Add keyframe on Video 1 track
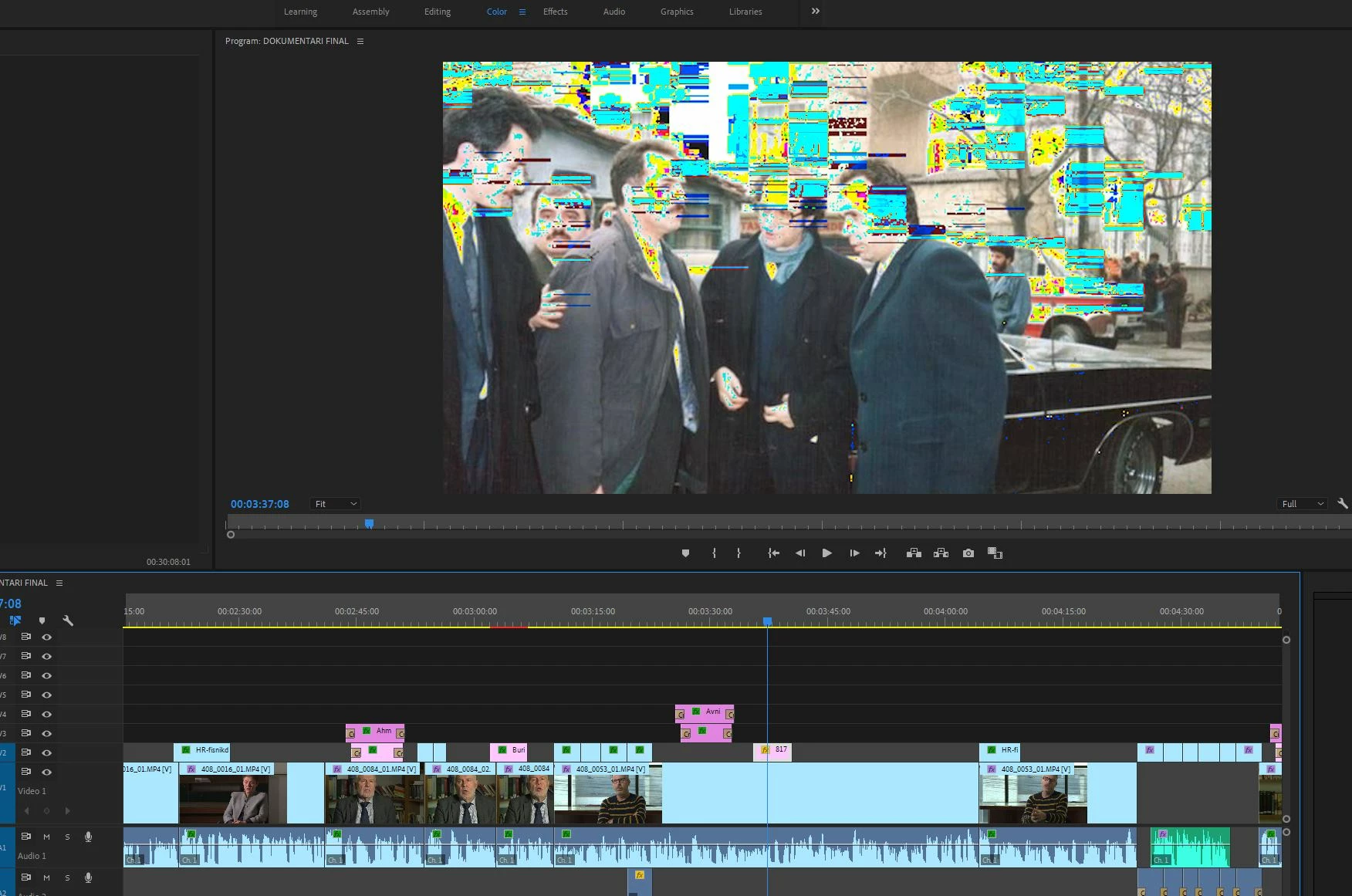Screen dimensions: 1352x896 click(x=46, y=811)
